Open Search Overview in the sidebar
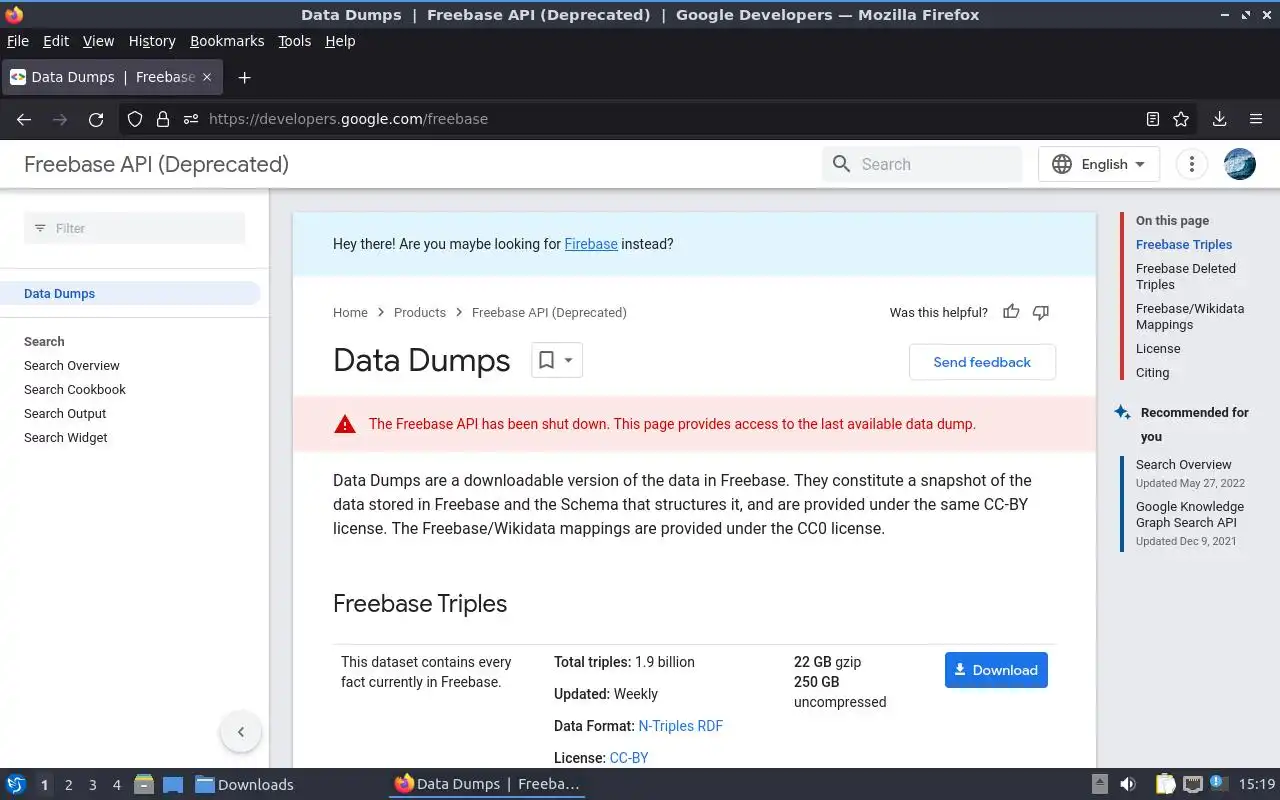This screenshot has height=800, width=1280. click(72, 365)
